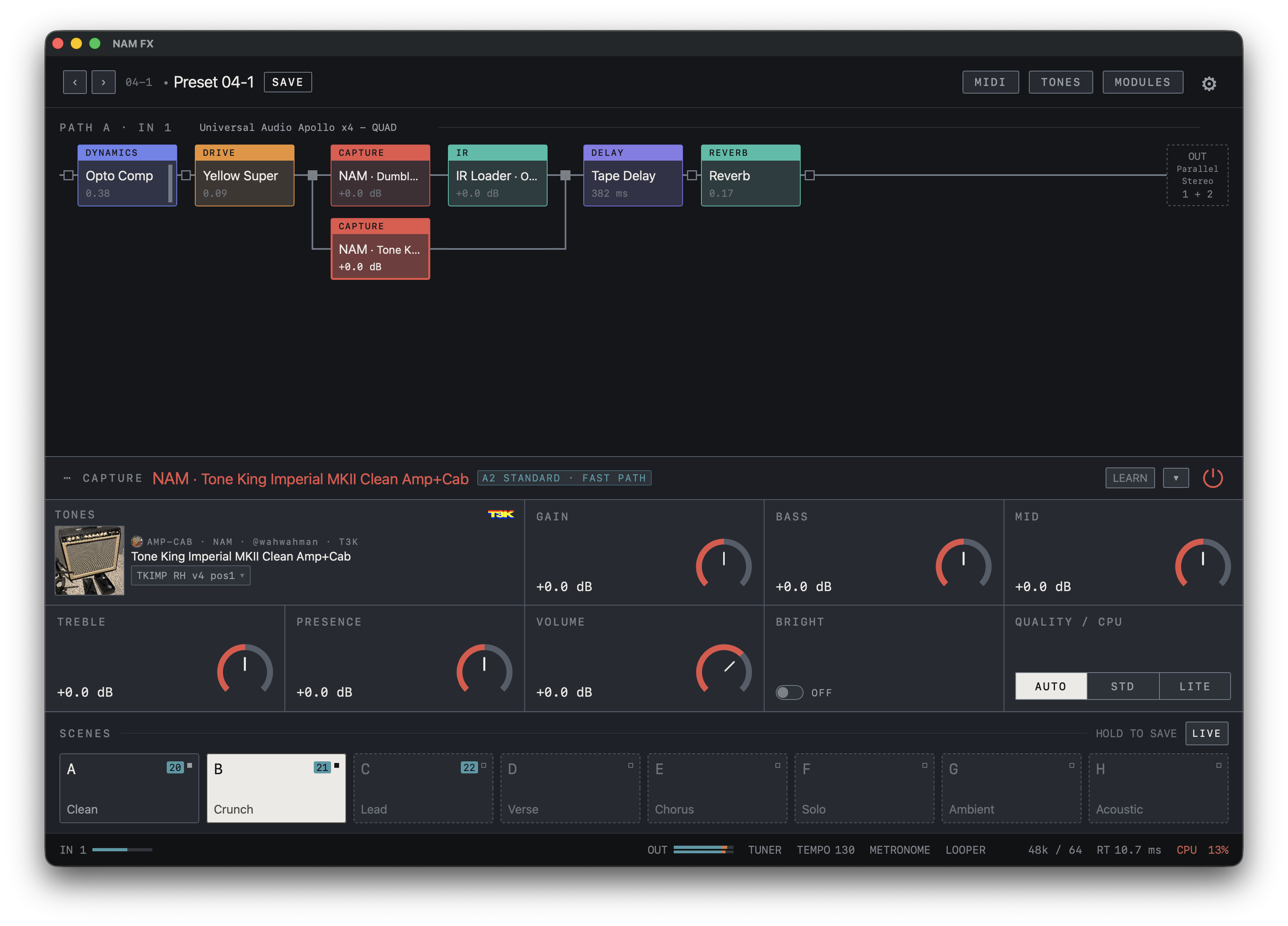Click the @wahwahman author avatar
This screenshot has width=1288, height=926.
click(x=137, y=542)
